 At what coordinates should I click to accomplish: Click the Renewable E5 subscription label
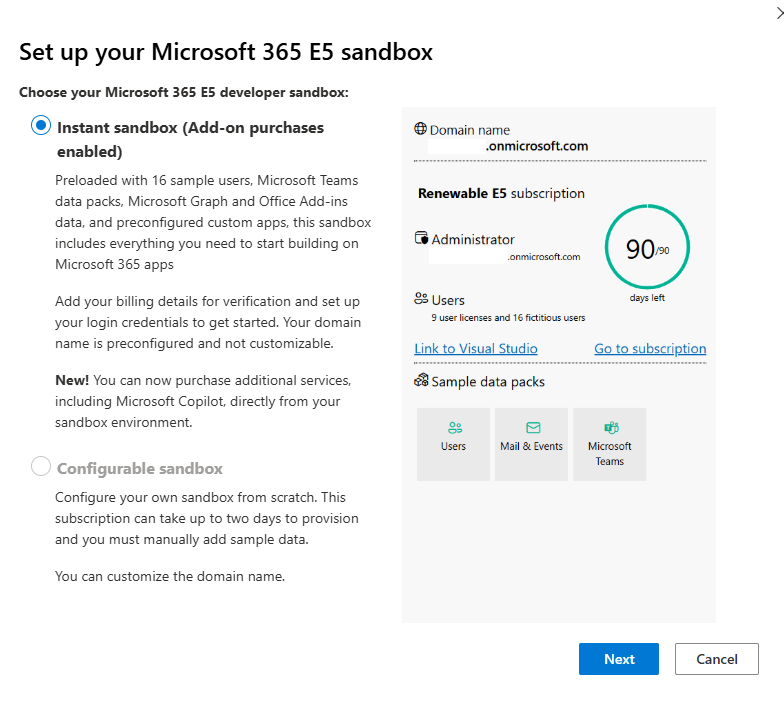tap(501, 194)
